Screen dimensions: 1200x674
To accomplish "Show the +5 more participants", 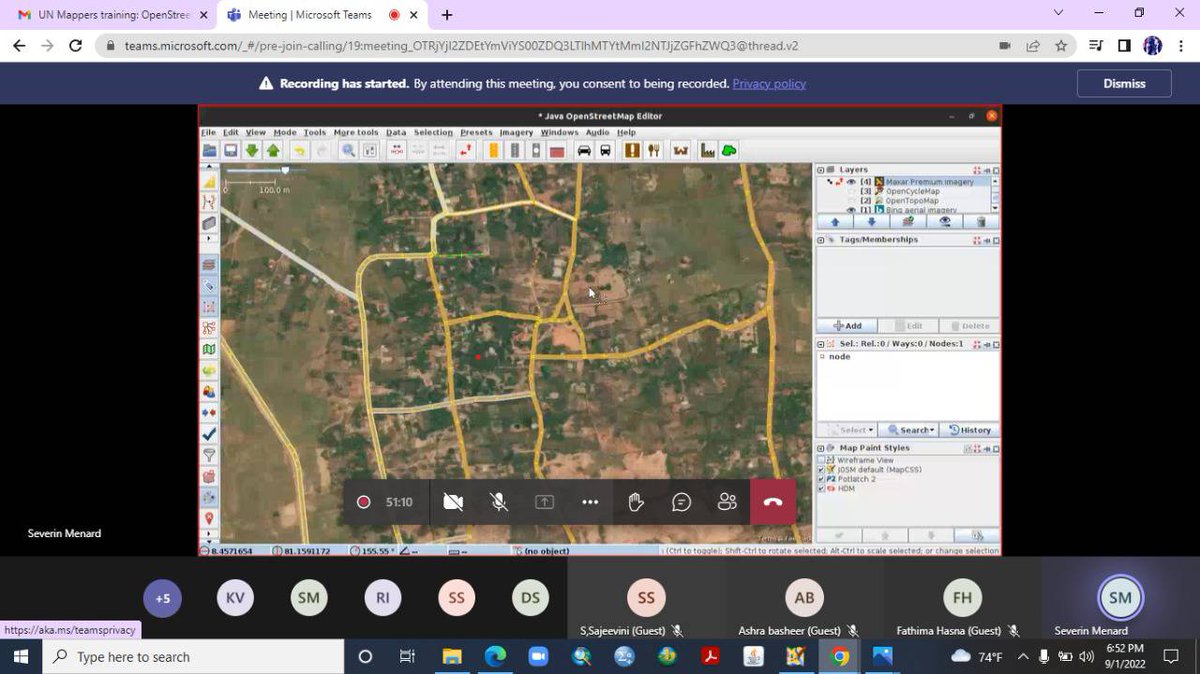I will [163, 599].
